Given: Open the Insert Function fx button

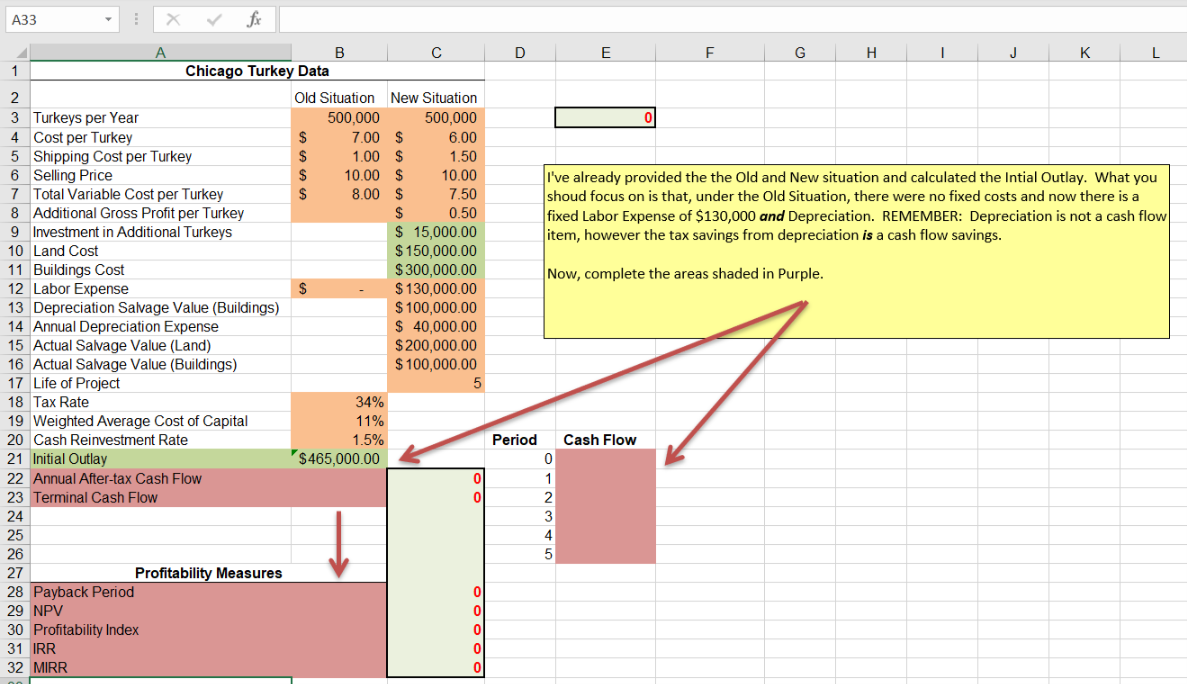Looking at the screenshot, I should click(254, 20).
